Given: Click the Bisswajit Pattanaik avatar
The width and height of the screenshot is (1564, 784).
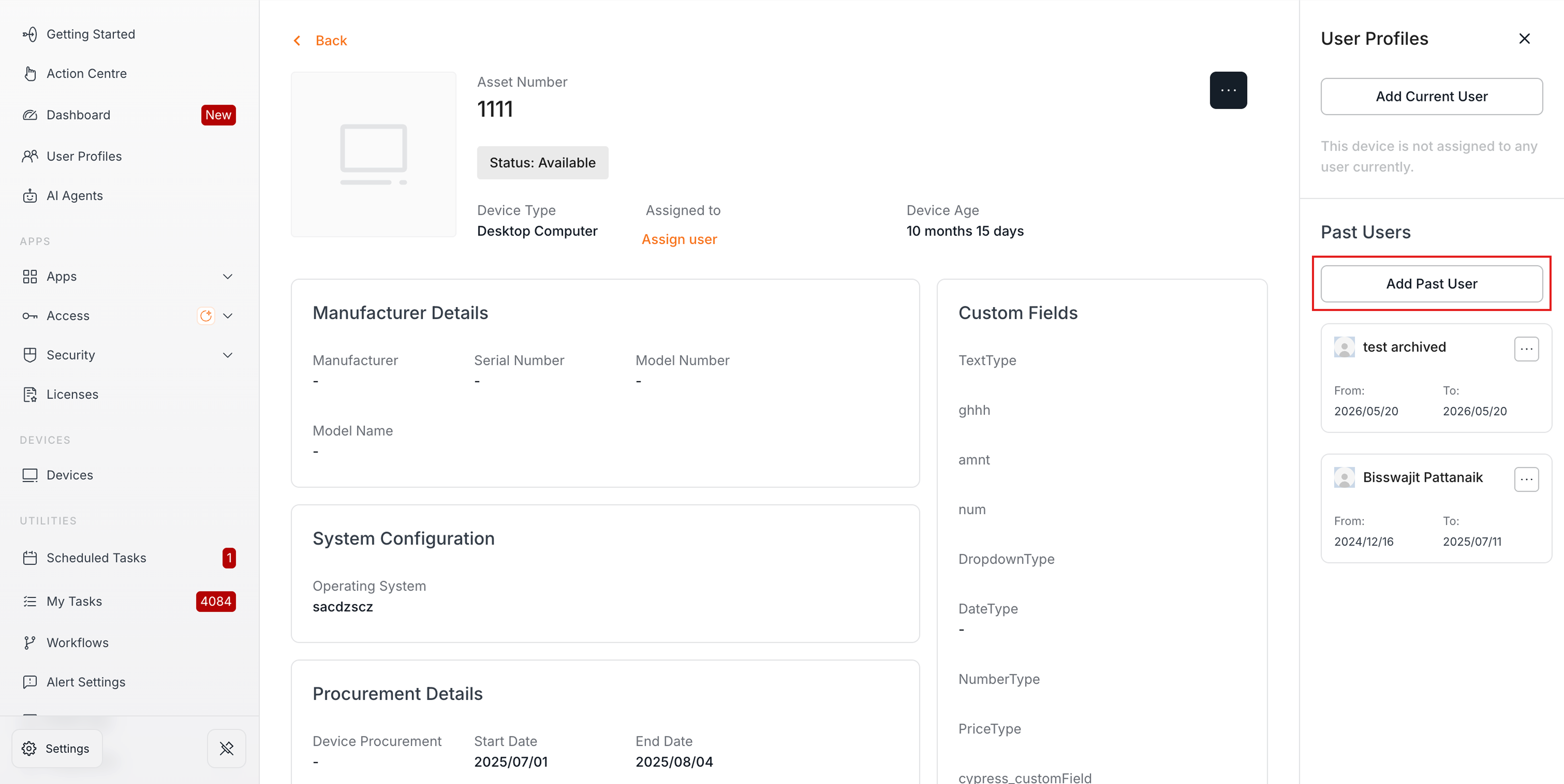Looking at the screenshot, I should pos(1344,477).
